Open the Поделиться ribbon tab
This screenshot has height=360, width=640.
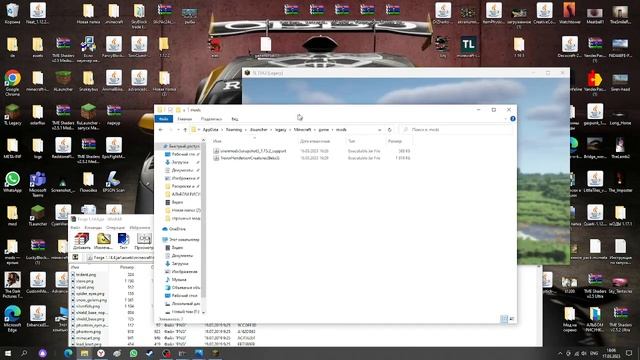click(211, 119)
